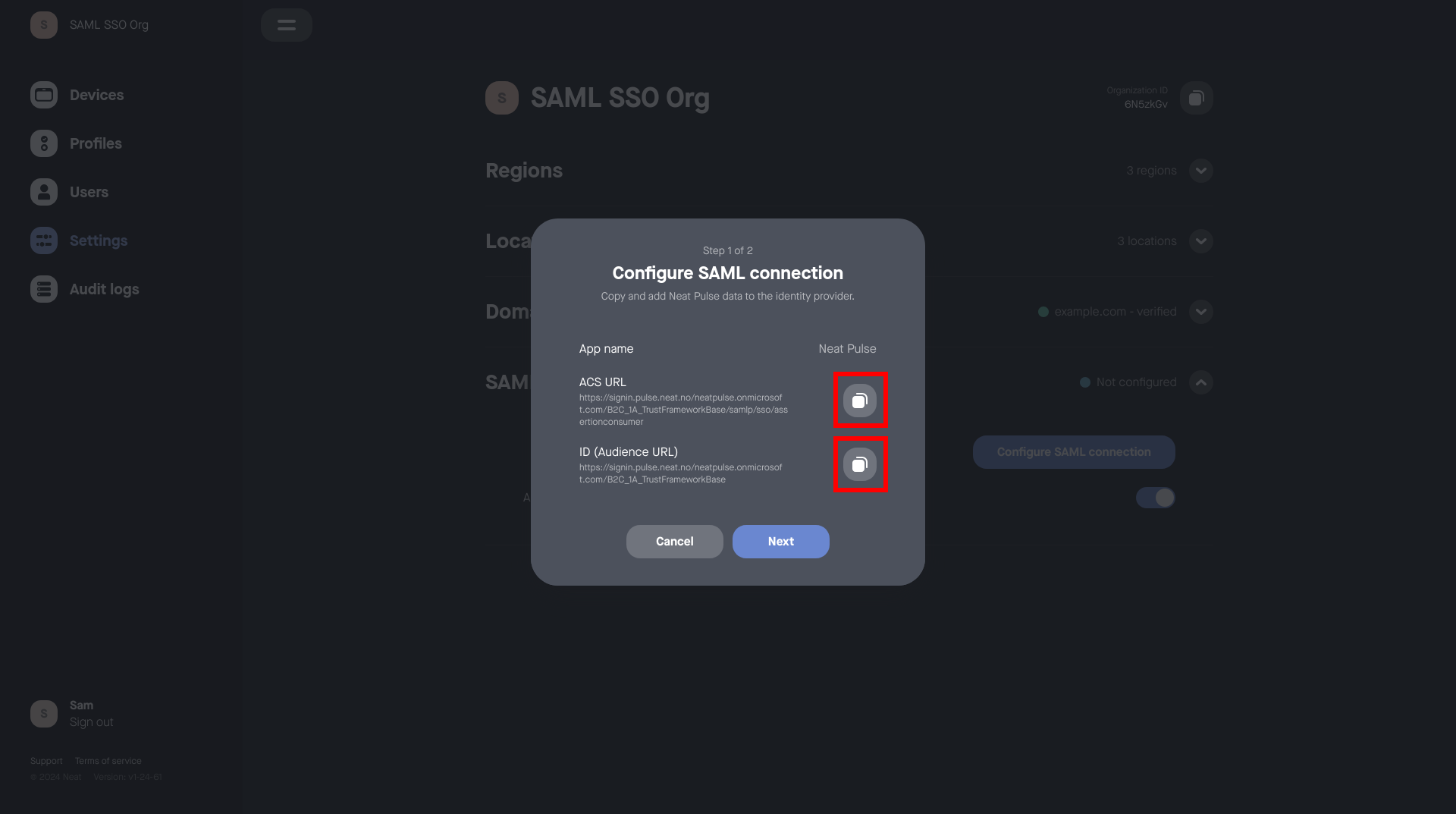The height and width of the screenshot is (814, 1456).
Task: Click the Sign out link
Action: [x=91, y=722]
